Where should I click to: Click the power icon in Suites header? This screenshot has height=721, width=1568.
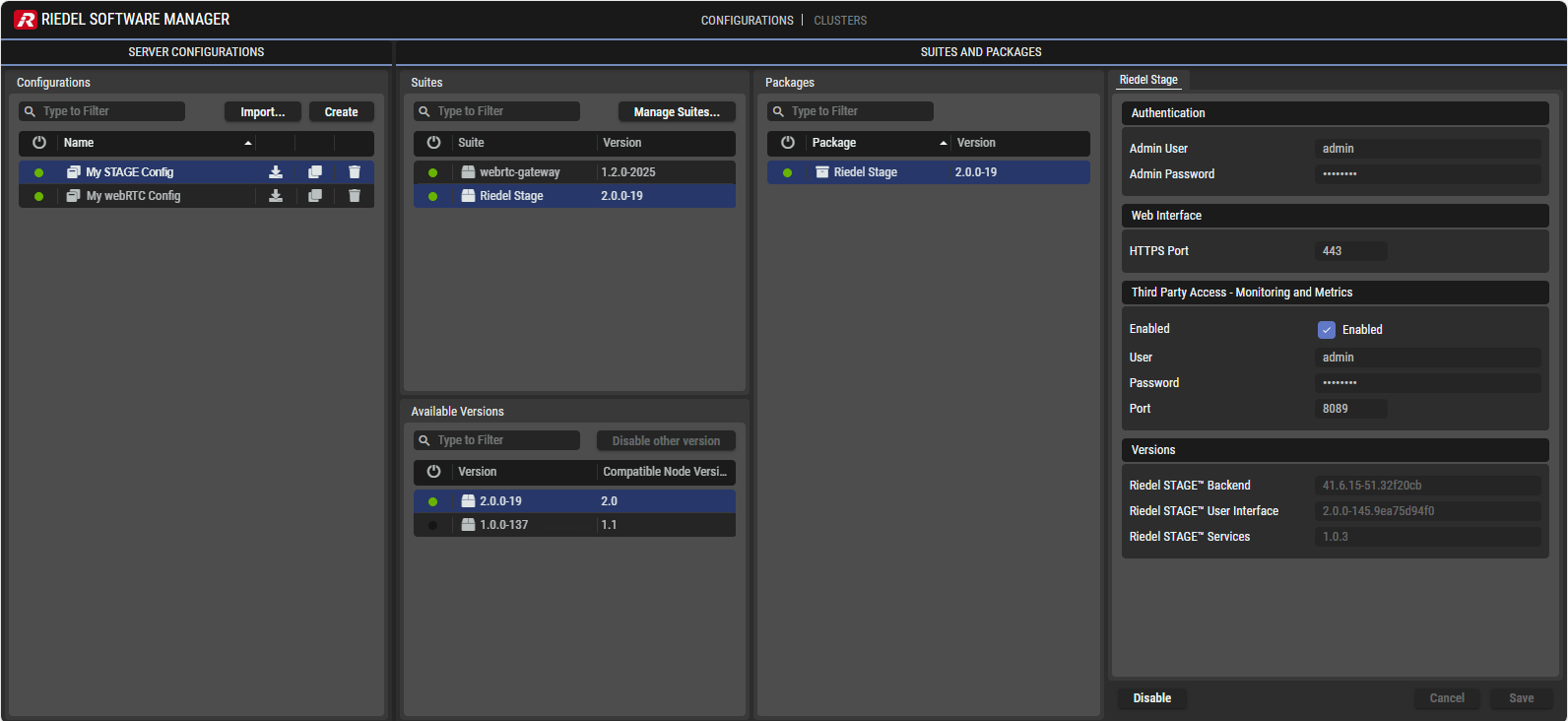[433, 143]
